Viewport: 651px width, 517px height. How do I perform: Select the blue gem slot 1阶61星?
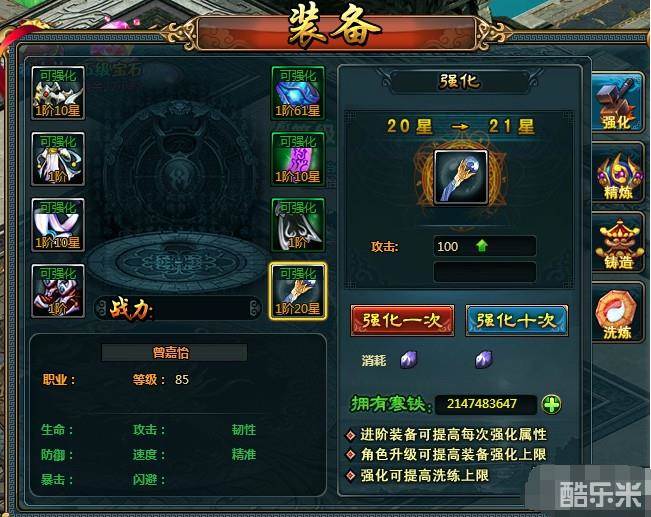coord(298,93)
